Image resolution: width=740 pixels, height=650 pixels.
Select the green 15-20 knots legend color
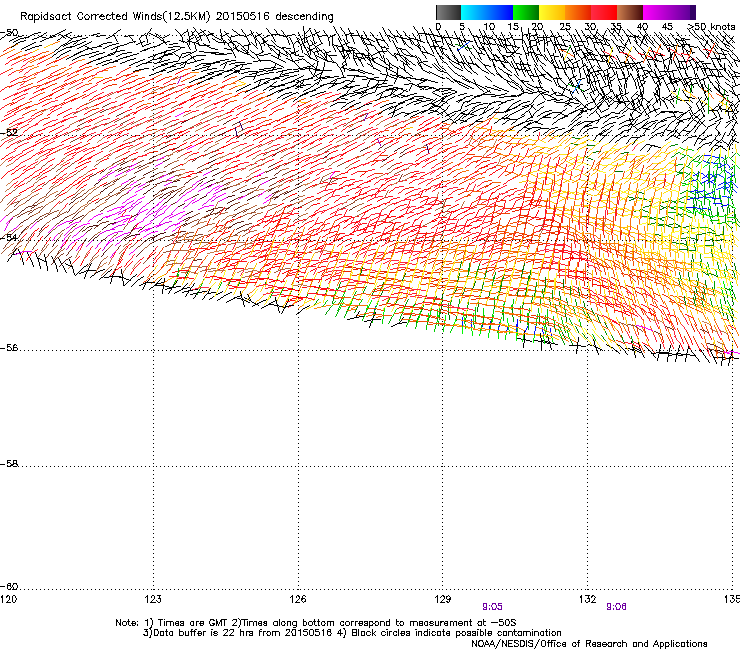point(526,12)
